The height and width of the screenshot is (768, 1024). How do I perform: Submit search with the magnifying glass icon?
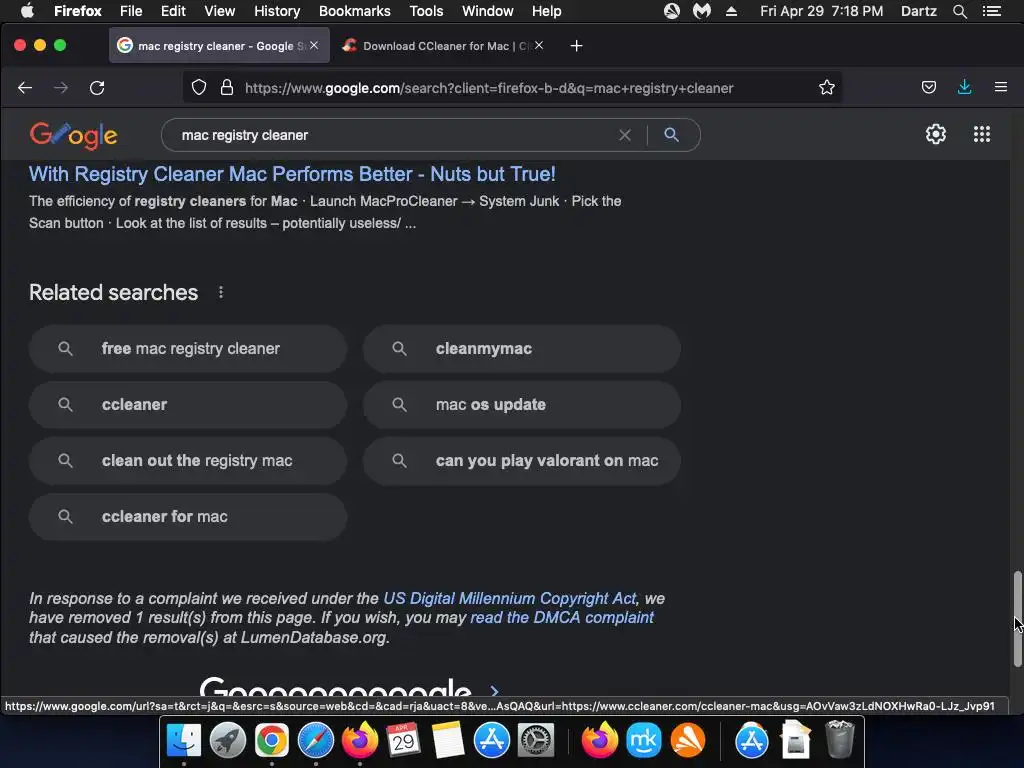pyautogui.click(x=671, y=135)
